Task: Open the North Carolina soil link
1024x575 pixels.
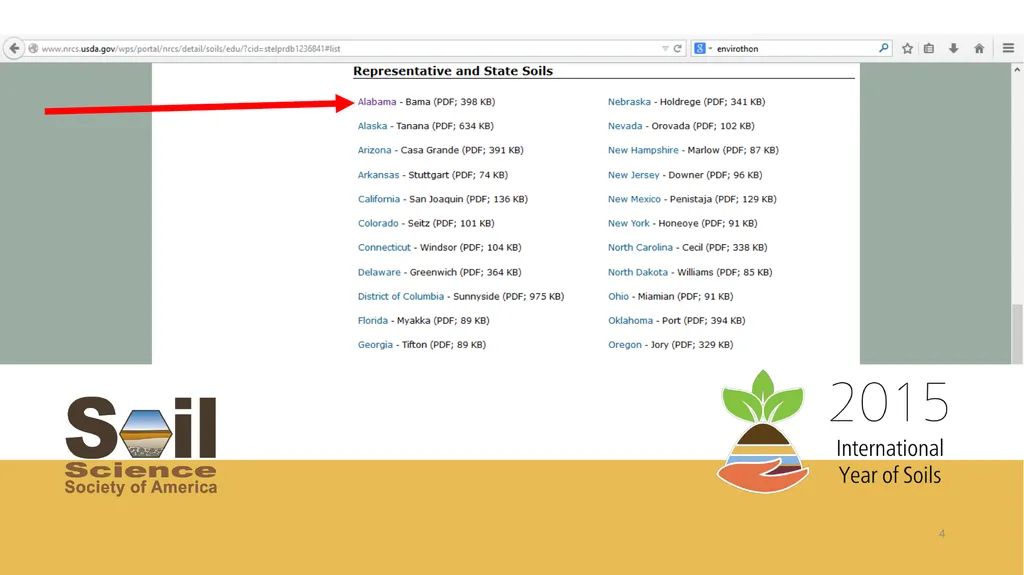Action: coord(640,248)
